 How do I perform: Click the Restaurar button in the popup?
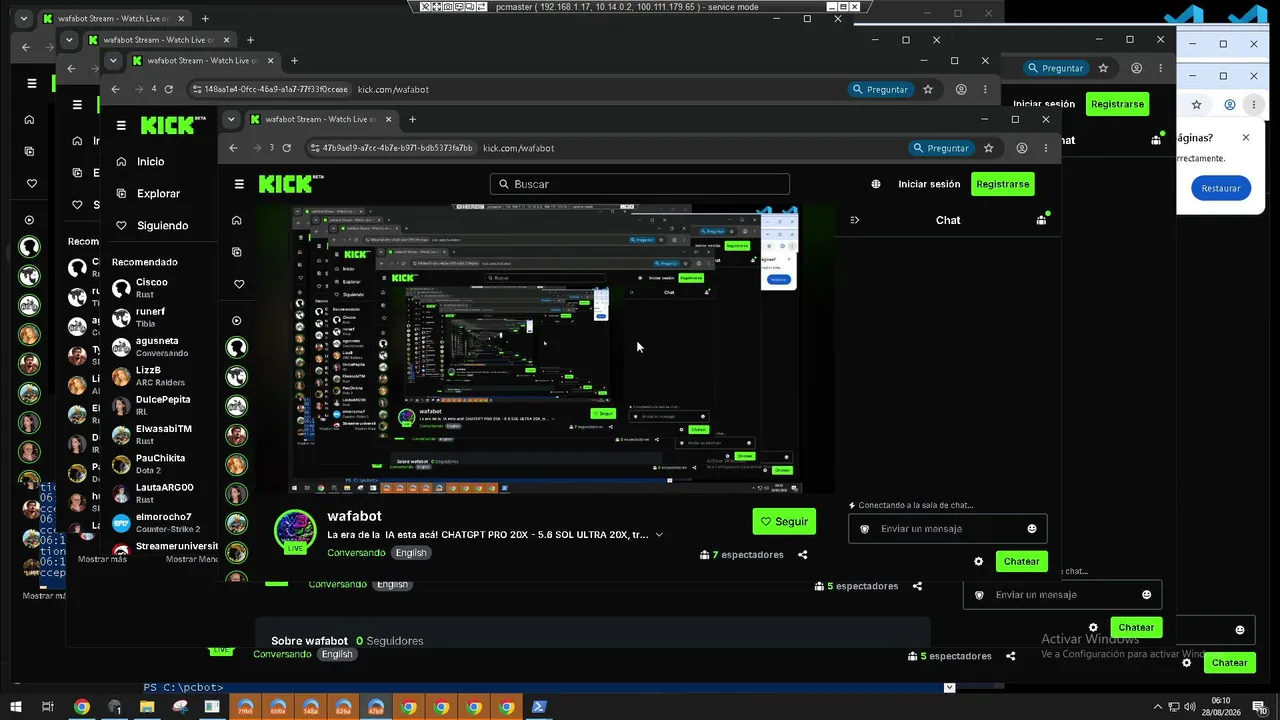(1221, 188)
